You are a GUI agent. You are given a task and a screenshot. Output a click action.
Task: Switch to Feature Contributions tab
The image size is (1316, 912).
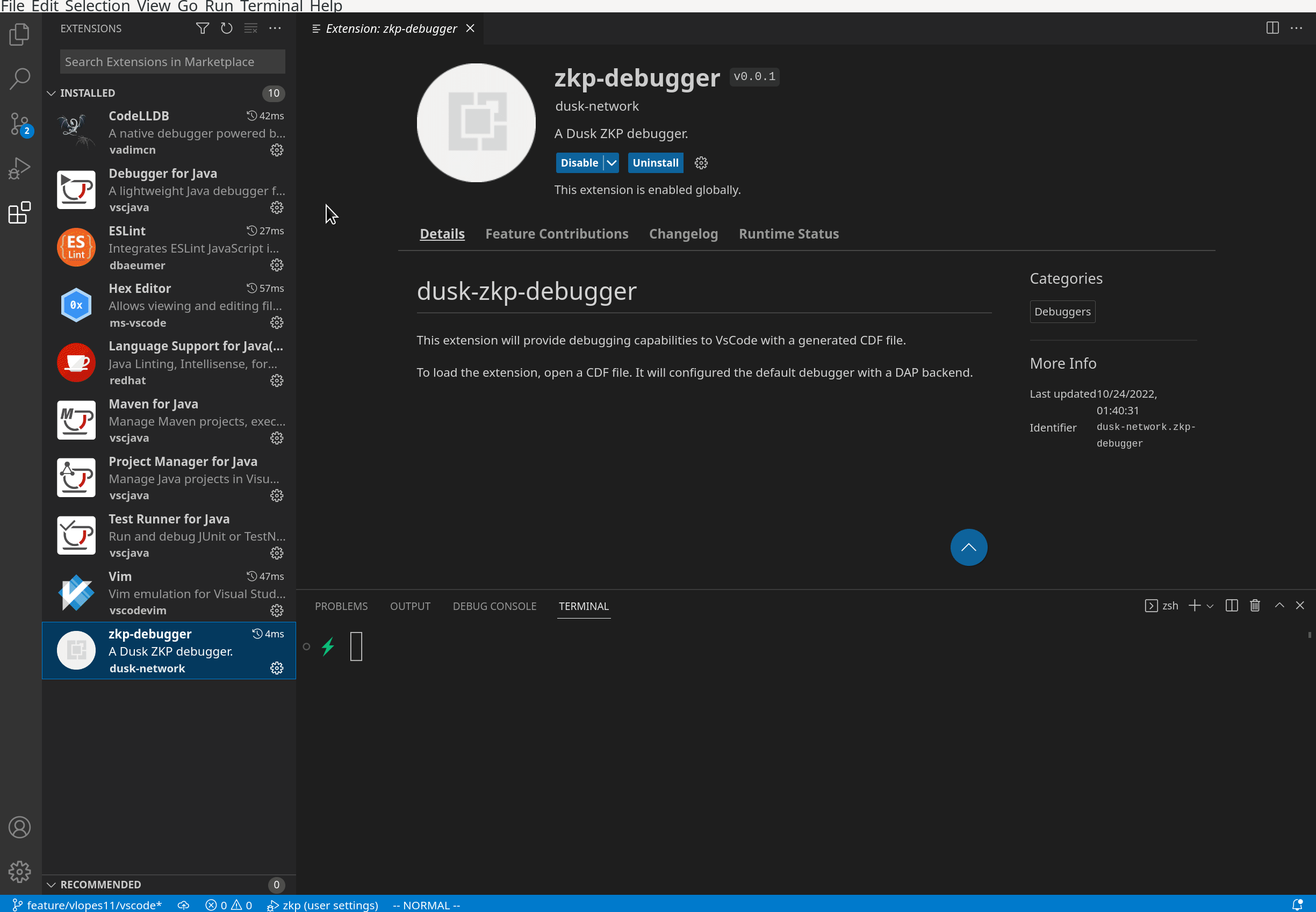pos(557,234)
